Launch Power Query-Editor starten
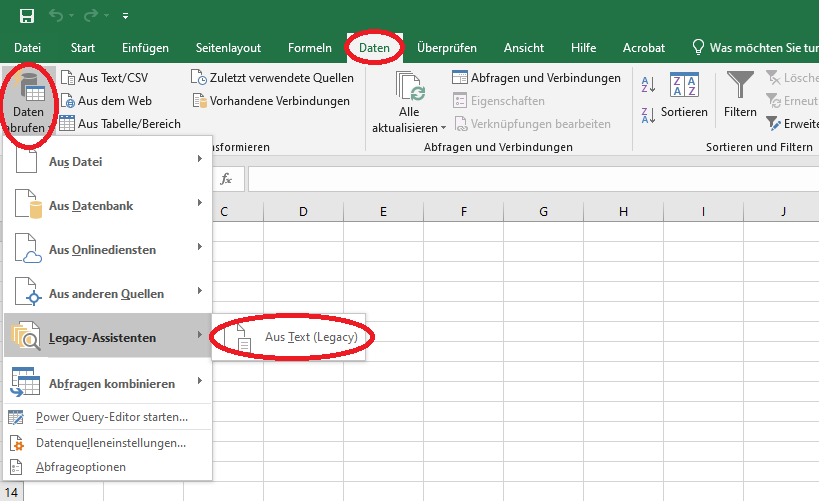 tap(108, 417)
